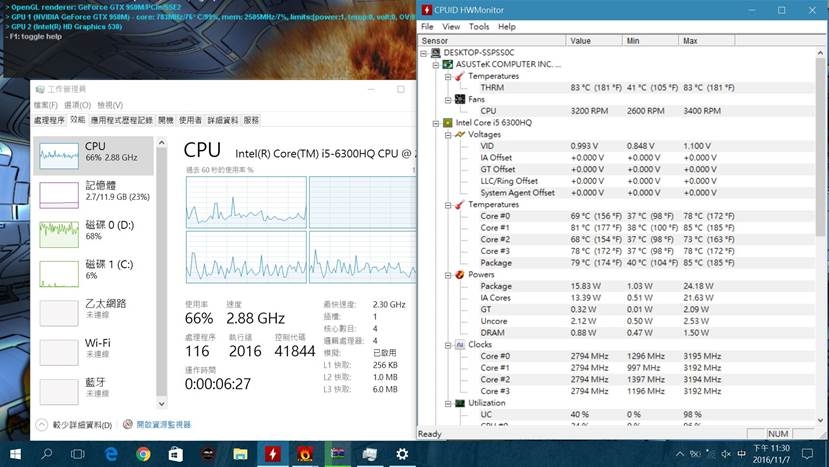The image size is (829, 467).
Task: Collapse the Clocks branch
Action: click(x=448, y=345)
